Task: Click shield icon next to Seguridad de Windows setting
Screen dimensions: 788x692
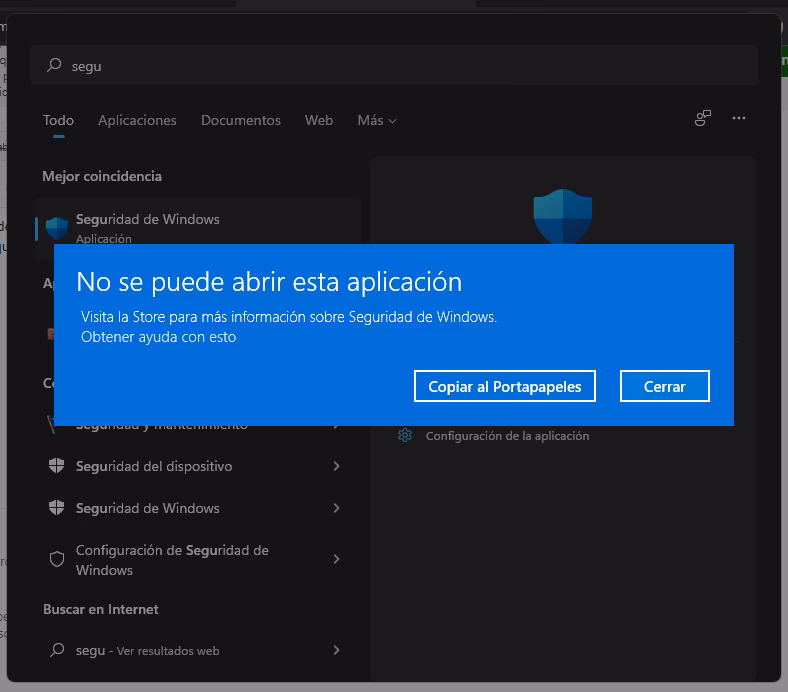Action: click(x=56, y=508)
